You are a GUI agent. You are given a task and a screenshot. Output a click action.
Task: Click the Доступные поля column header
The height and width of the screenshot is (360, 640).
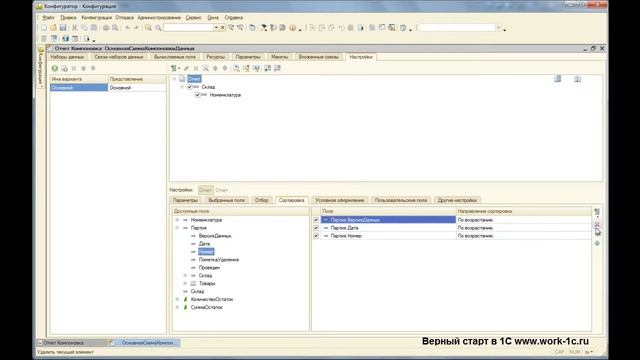pyautogui.click(x=240, y=211)
